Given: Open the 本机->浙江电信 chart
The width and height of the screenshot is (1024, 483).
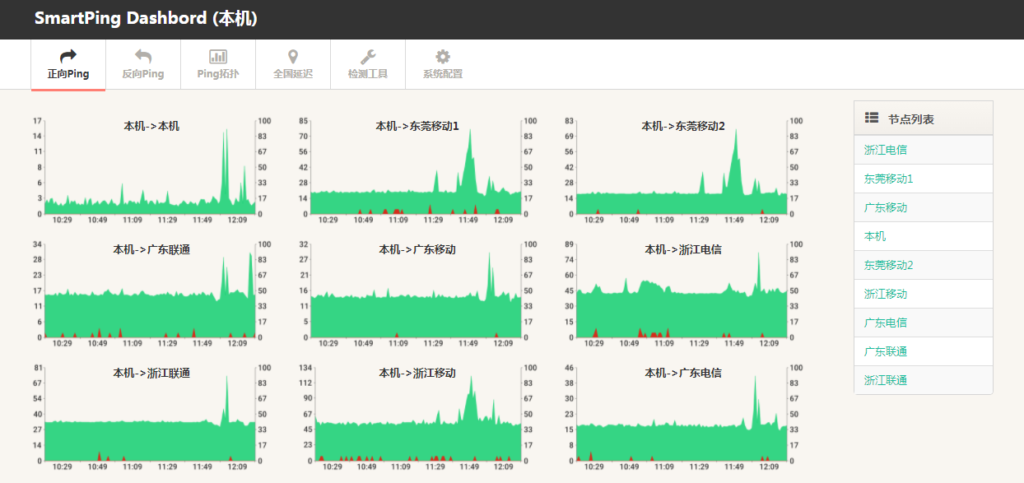Looking at the screenshot, I should [684, 293].
